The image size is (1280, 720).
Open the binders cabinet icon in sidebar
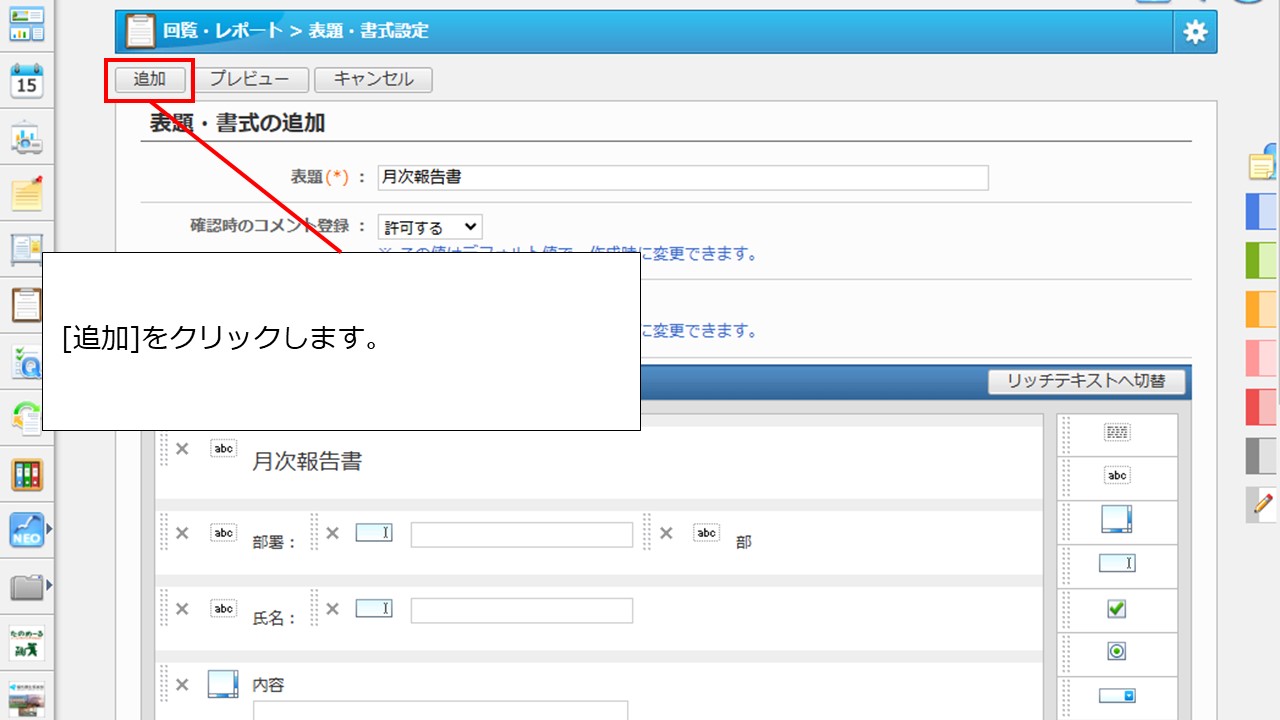coord(27,474)
